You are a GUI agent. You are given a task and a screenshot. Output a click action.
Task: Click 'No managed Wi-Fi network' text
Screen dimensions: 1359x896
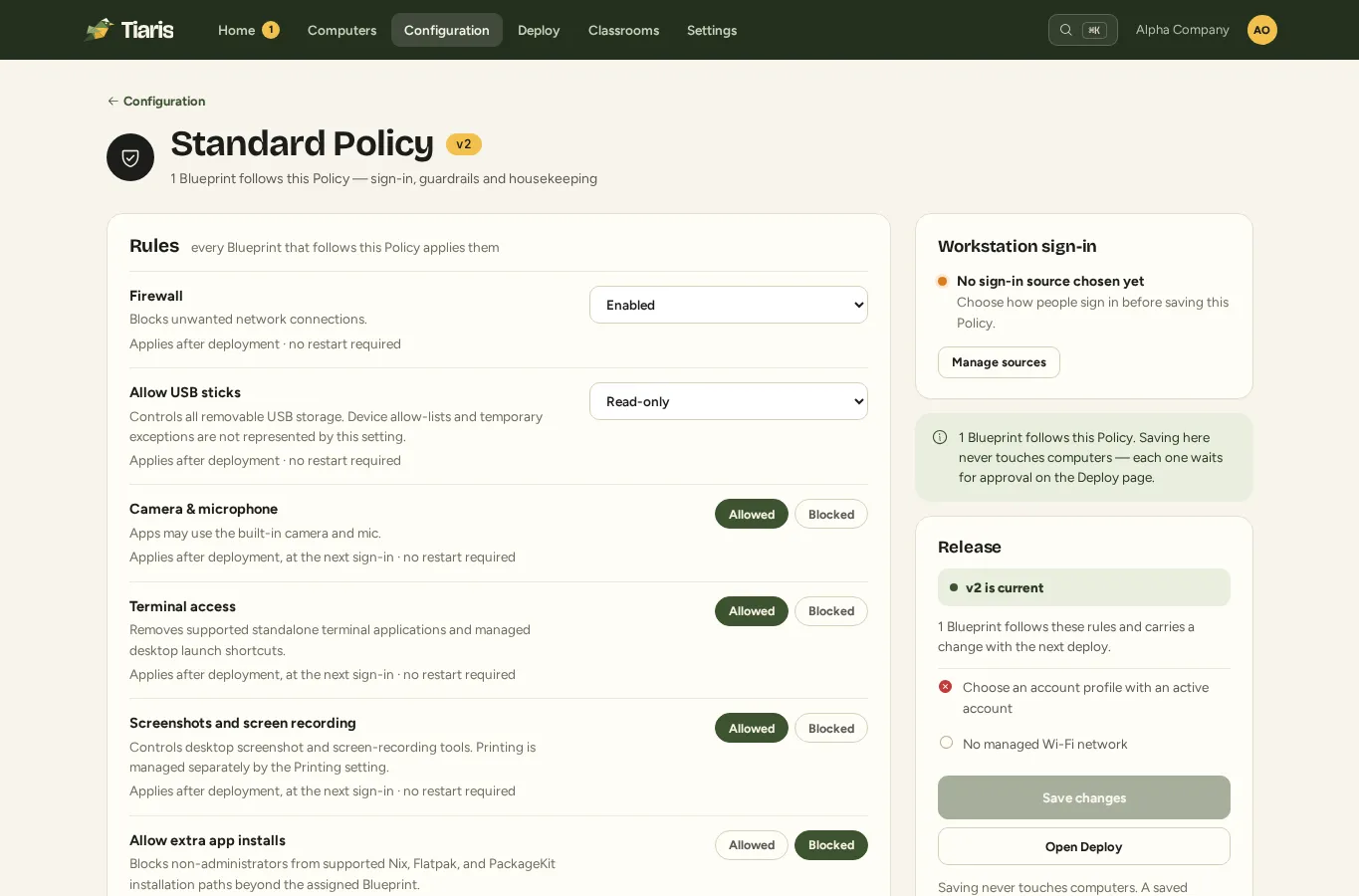coord(1045,744)
